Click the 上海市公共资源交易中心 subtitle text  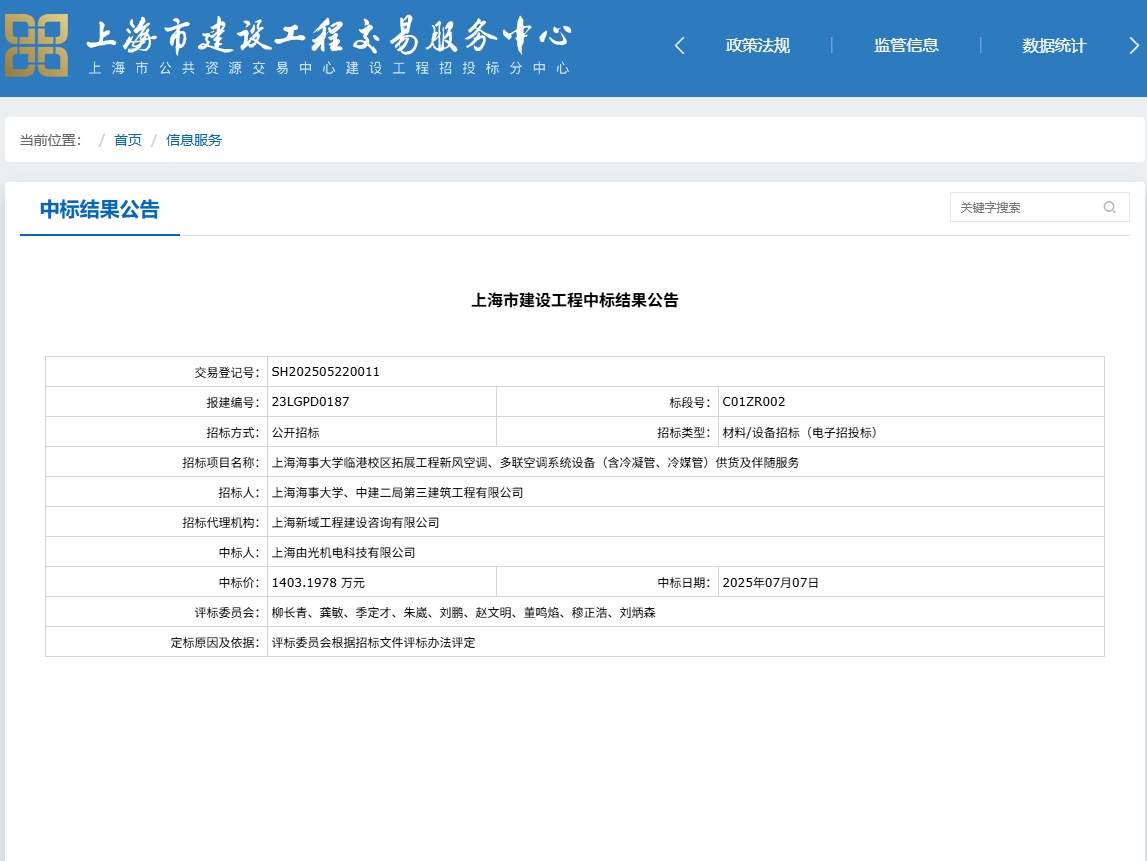coord(329,68)
